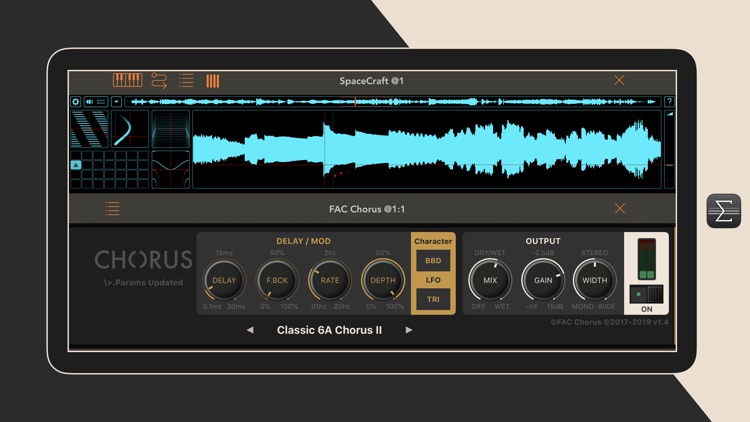750x422 pixels.
Task: Toggle the TRI LFO shape button
Action: tap(433, 300)
